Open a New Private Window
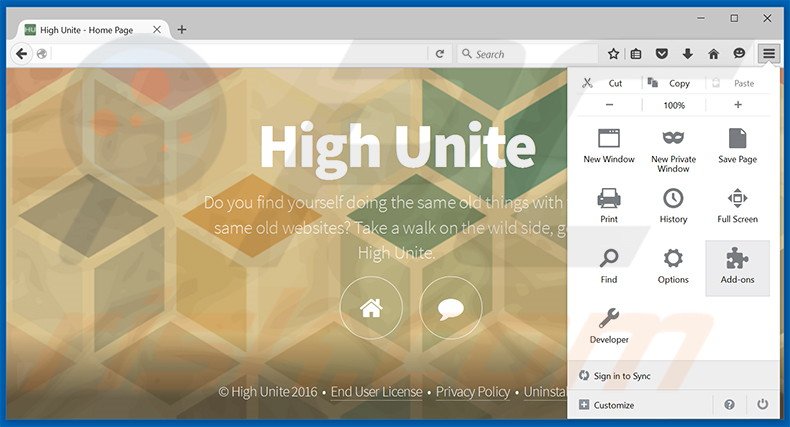The image size is (790, 427). 673,150
